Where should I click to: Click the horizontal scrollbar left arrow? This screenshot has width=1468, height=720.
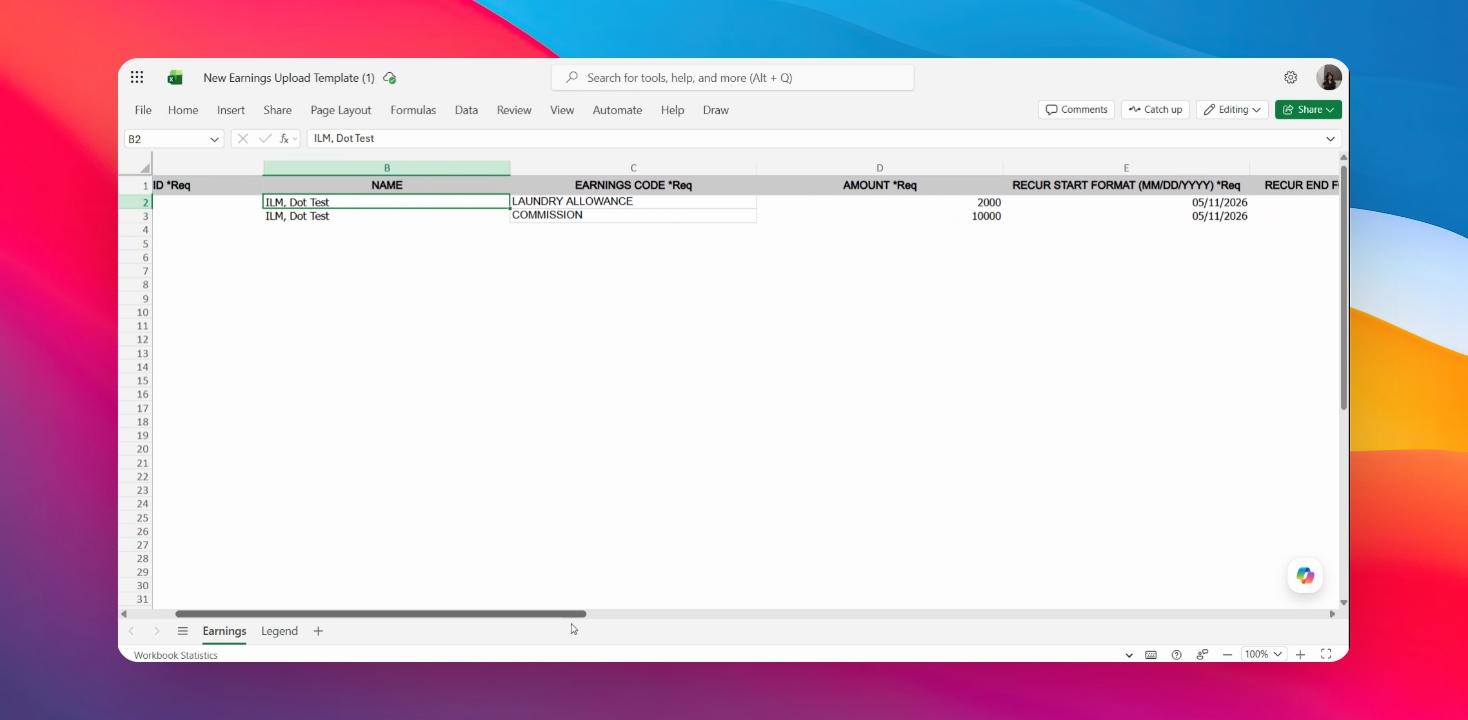(124, 614)
